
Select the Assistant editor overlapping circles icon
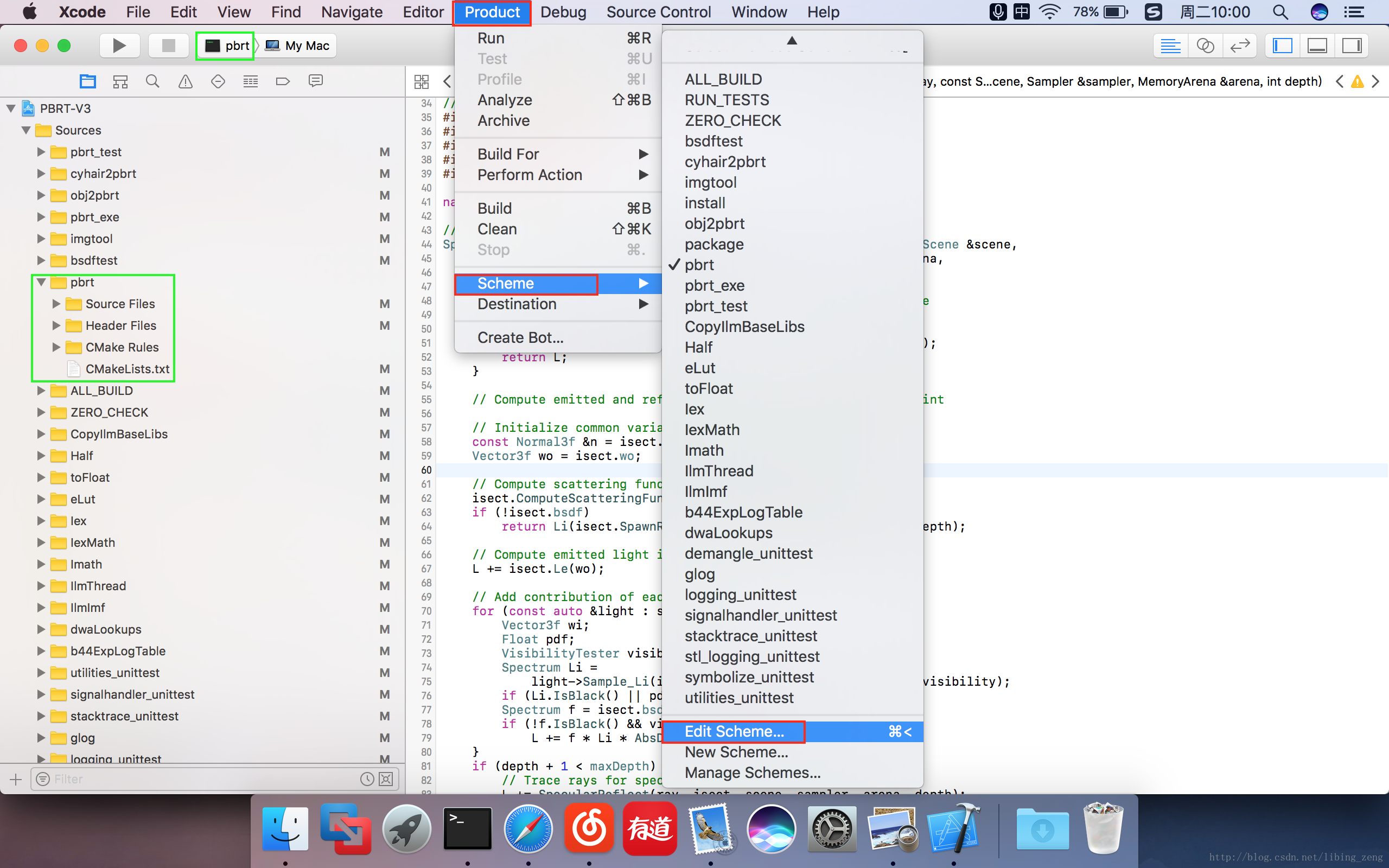(1205, 46)
